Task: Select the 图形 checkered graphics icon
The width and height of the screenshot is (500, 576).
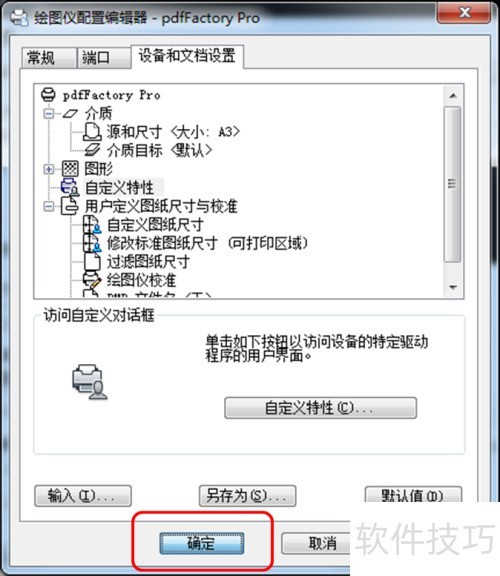Action: [x=70, y=169]
